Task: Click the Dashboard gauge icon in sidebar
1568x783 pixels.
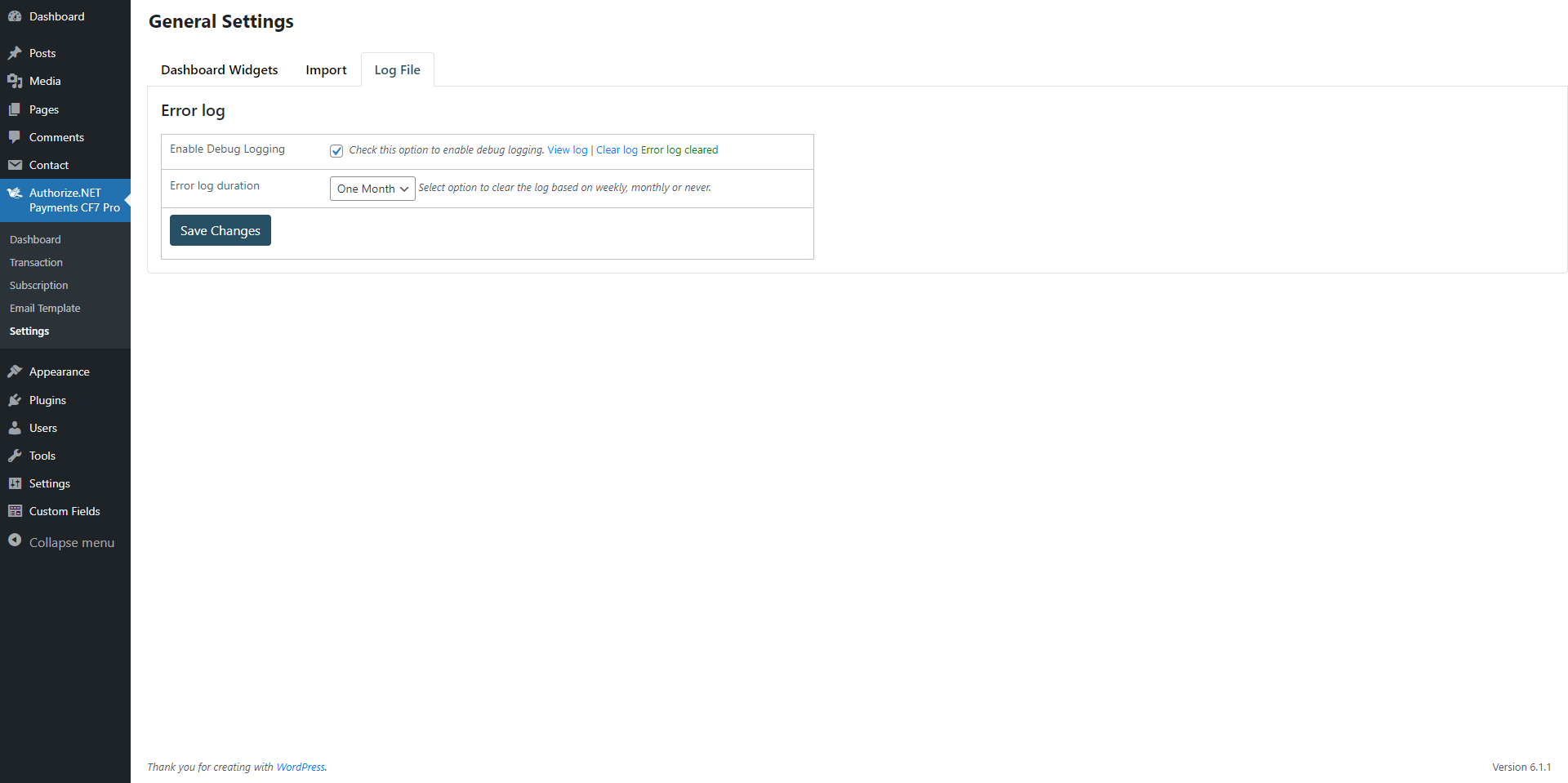Action: click(x=15, y=16)
